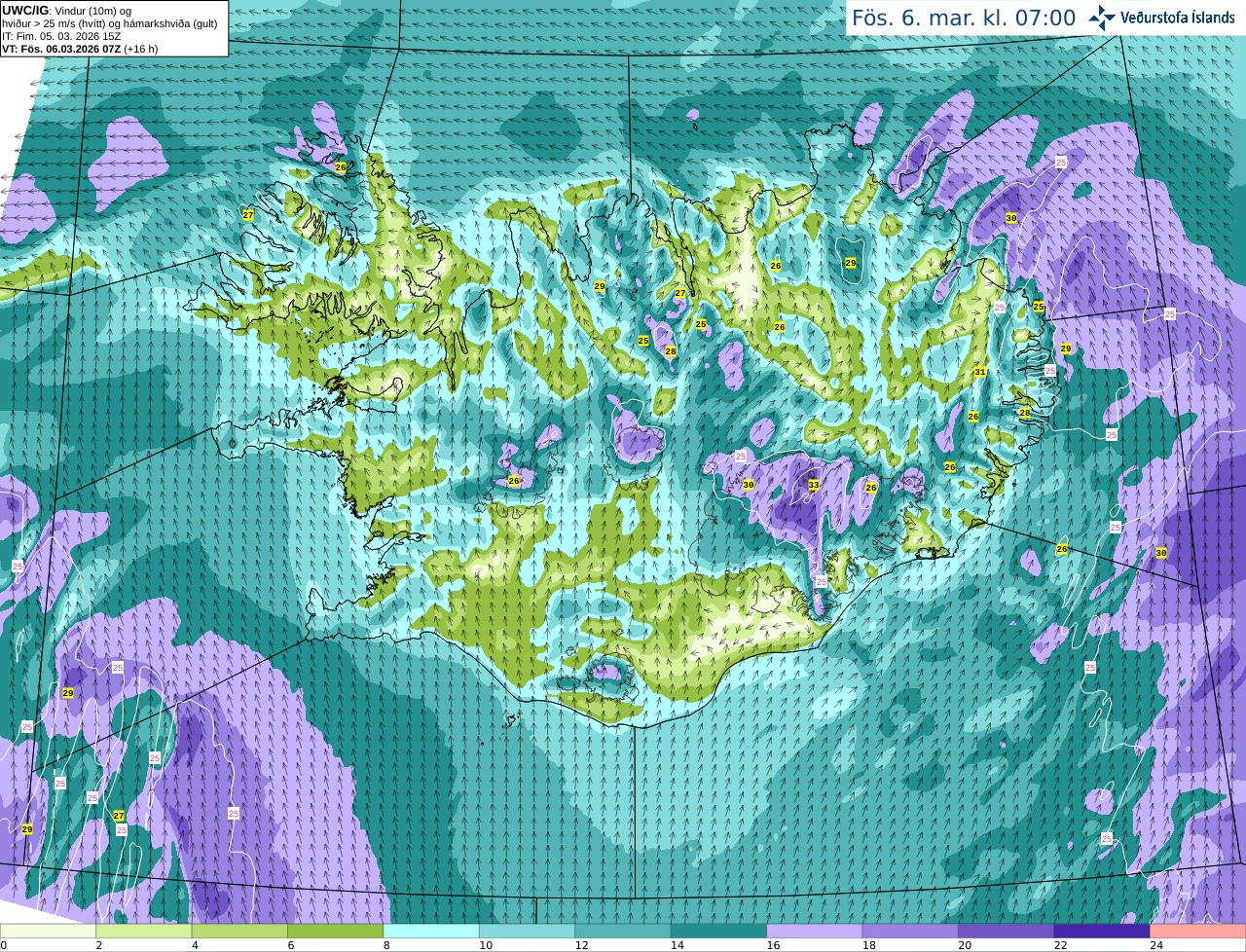This screenshot has height=952, width=1246.
Task: Pick the 22–24 m/s deep indigo swatch
Action: pos(1103,932)
